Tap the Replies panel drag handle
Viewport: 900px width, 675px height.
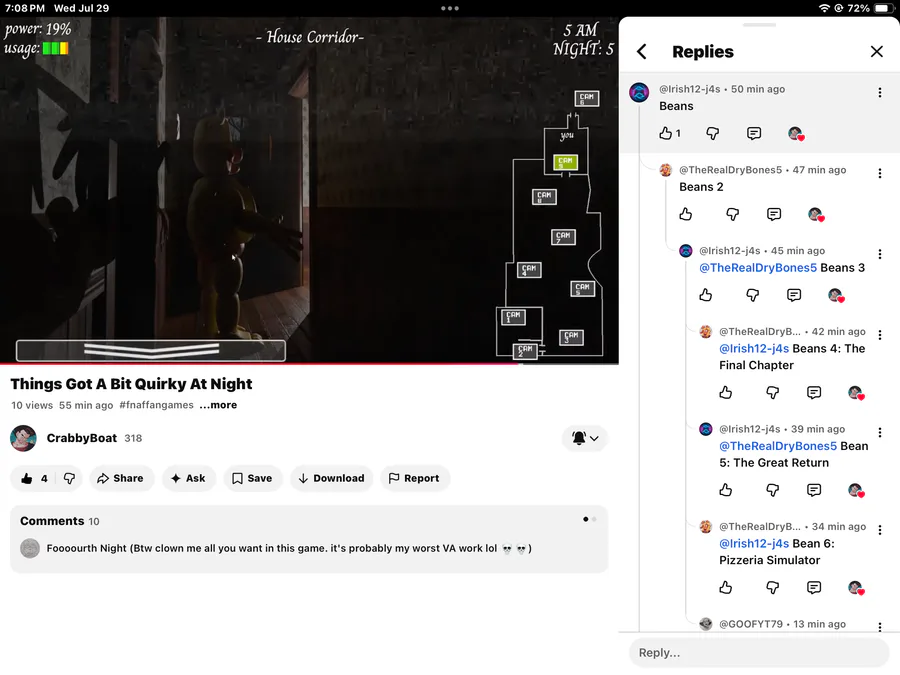(x=759, y=25)
